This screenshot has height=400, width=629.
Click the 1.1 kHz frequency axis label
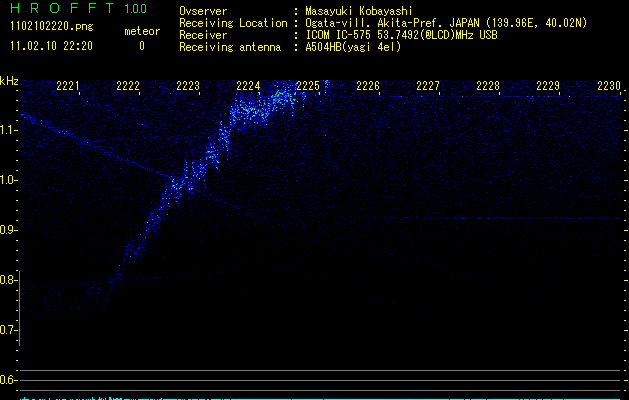9,130
